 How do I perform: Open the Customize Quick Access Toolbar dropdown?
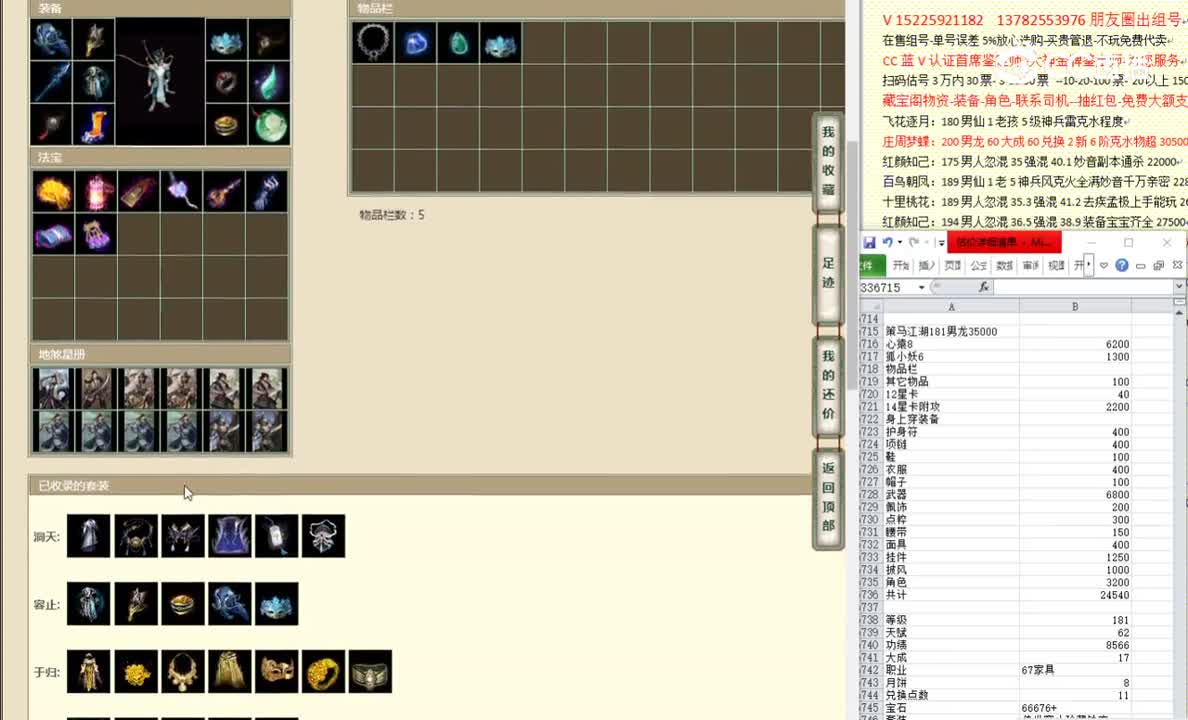tap(940, 242)
